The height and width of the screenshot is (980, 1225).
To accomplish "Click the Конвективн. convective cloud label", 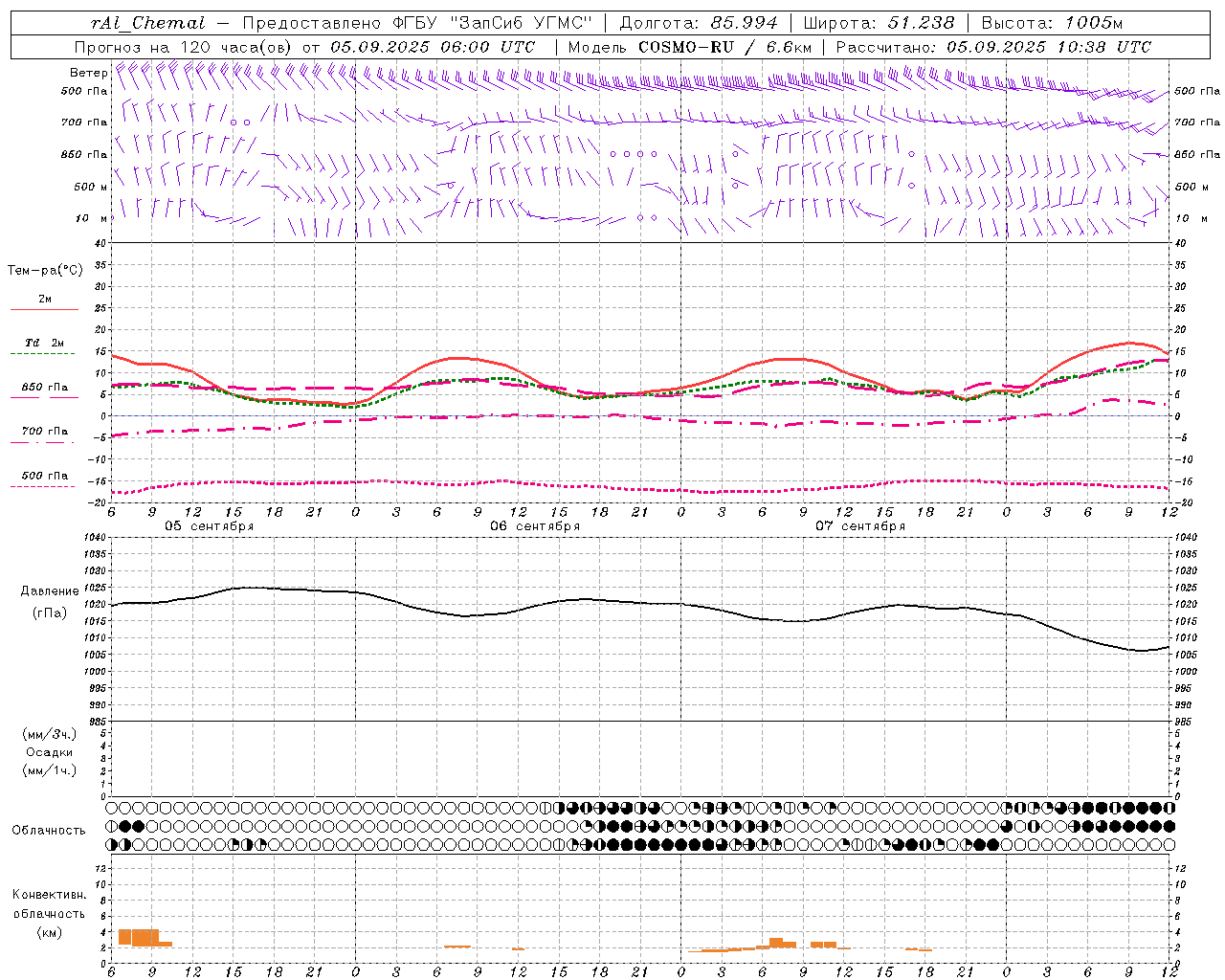I will pos(50,895).
